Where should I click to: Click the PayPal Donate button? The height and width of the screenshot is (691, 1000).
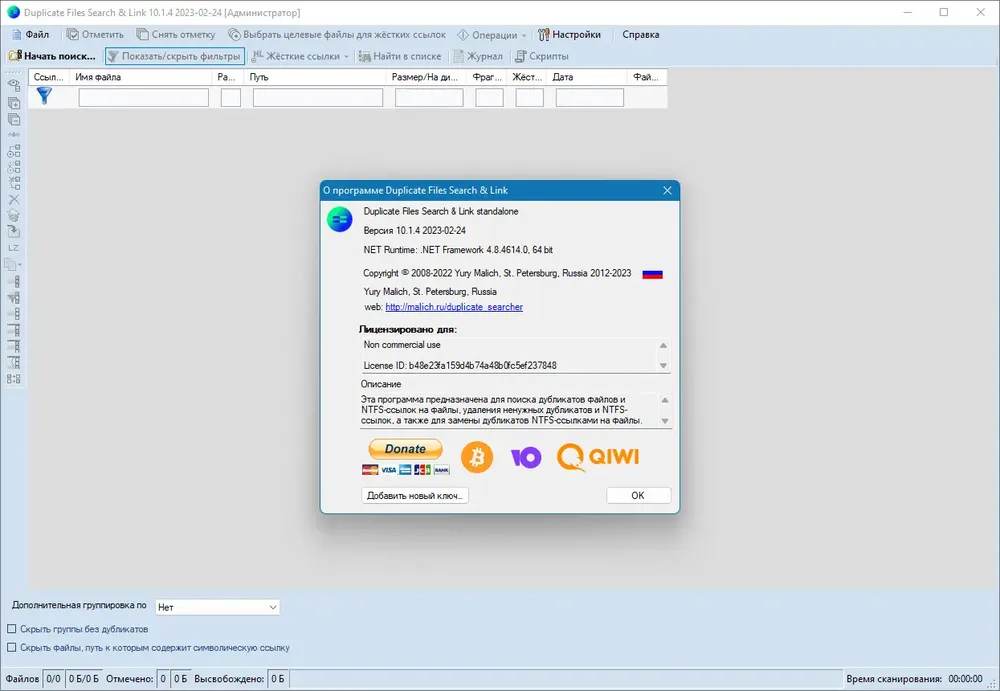pyautogui.click(x=406, y=449)
